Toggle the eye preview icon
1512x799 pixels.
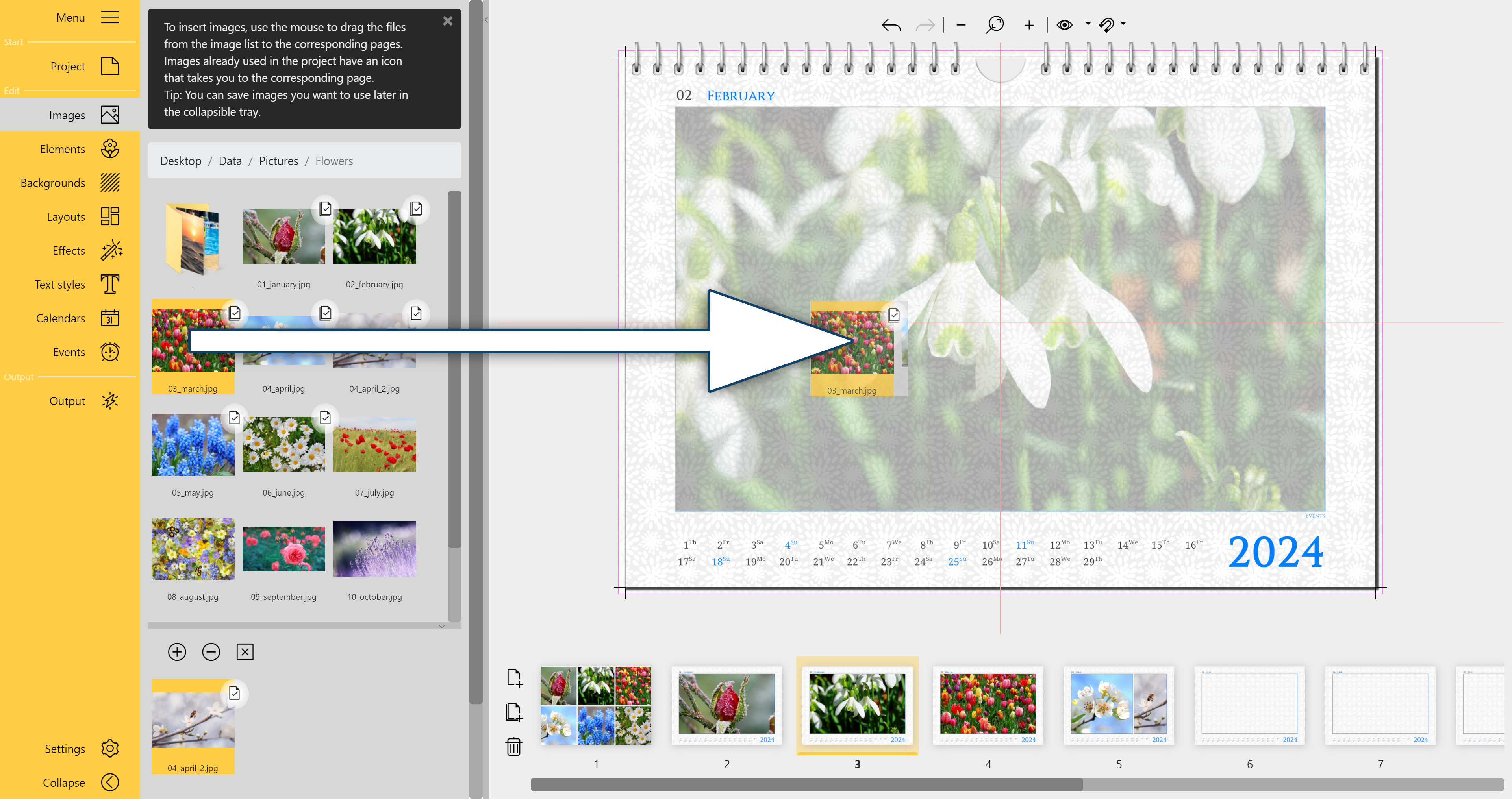pos(1064,25)
